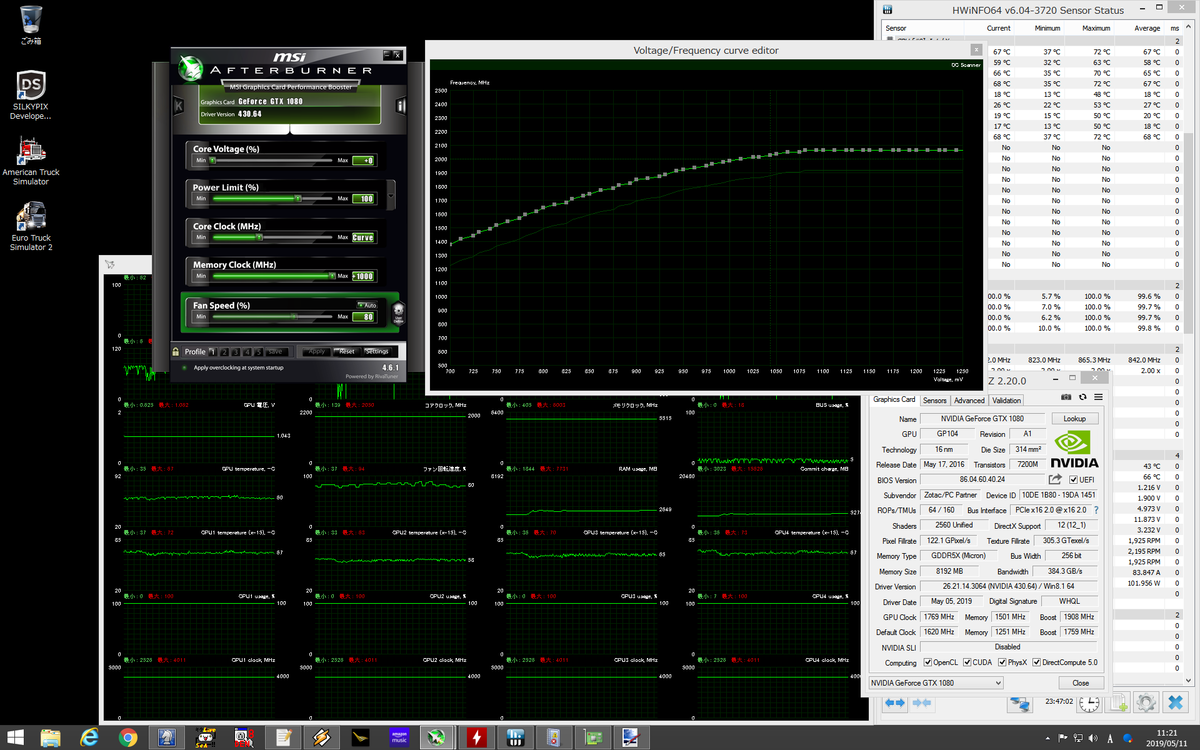Click HWiNFO expand arrows button
The width and height of the screenshot is (1200, 750).
pyautogui.click(x=895, y=703)
